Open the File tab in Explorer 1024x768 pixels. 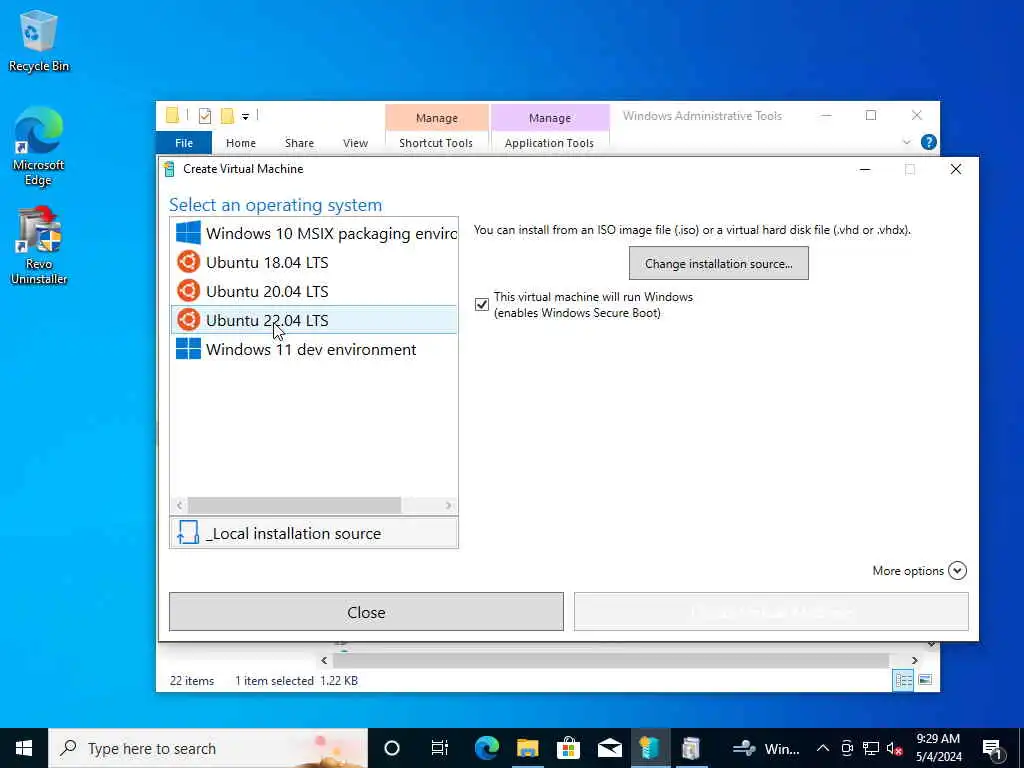click(x=184, y=143)
